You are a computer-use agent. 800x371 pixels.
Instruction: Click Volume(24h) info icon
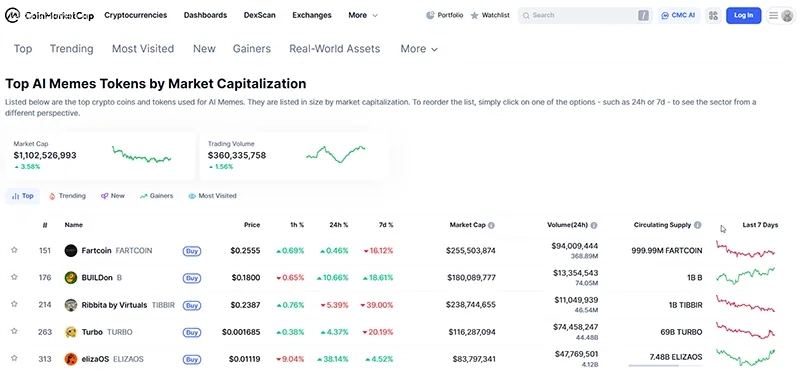tap(594, 225)
